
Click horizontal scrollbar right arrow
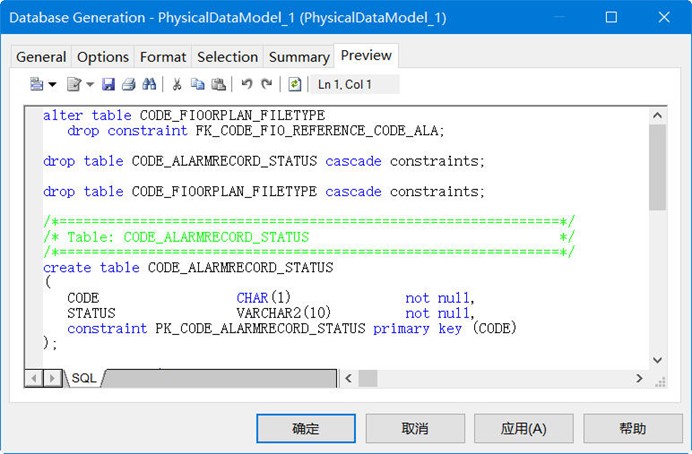639,378
